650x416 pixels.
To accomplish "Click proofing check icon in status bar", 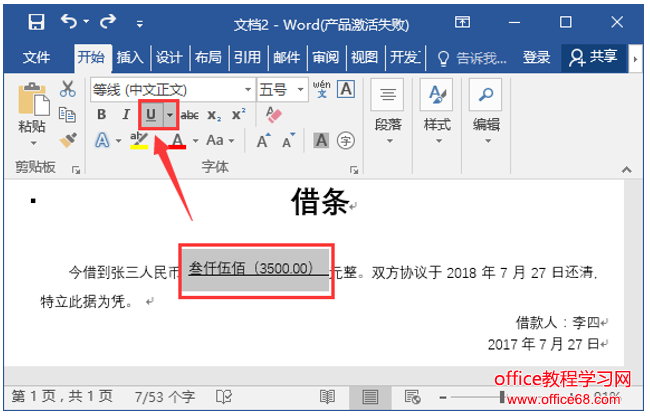I will coord(224,397).
